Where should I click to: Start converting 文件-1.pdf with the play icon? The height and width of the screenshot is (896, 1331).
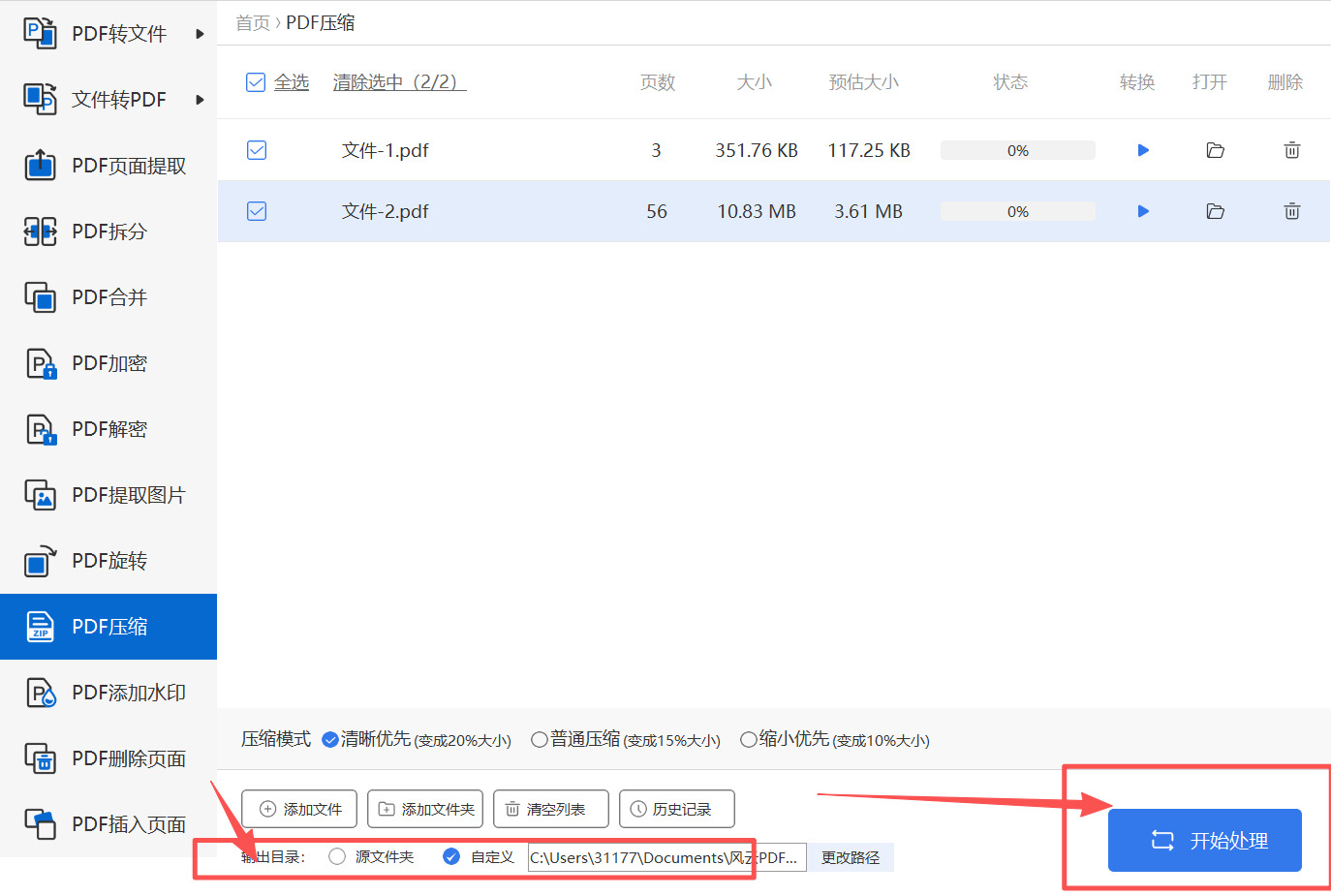(1143, 150)
